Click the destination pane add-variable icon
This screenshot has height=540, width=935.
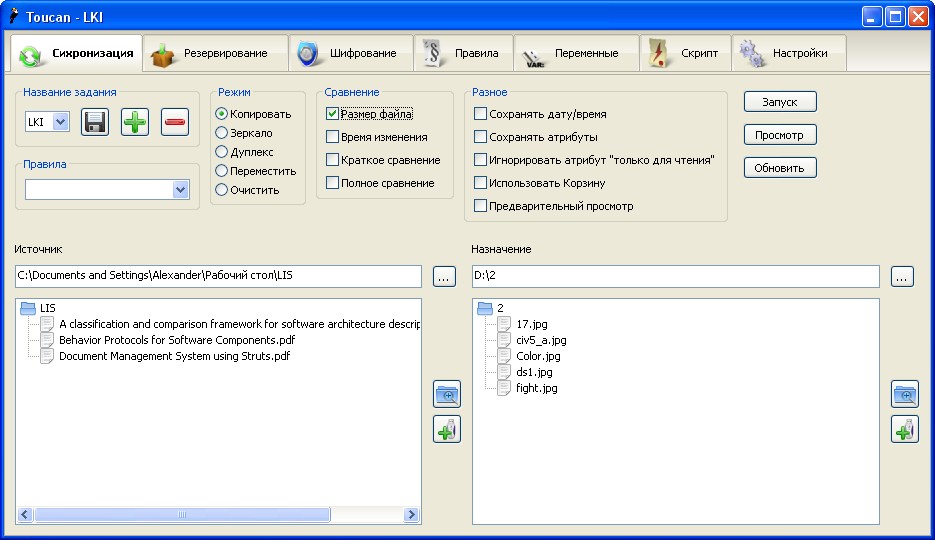[904, 430]
